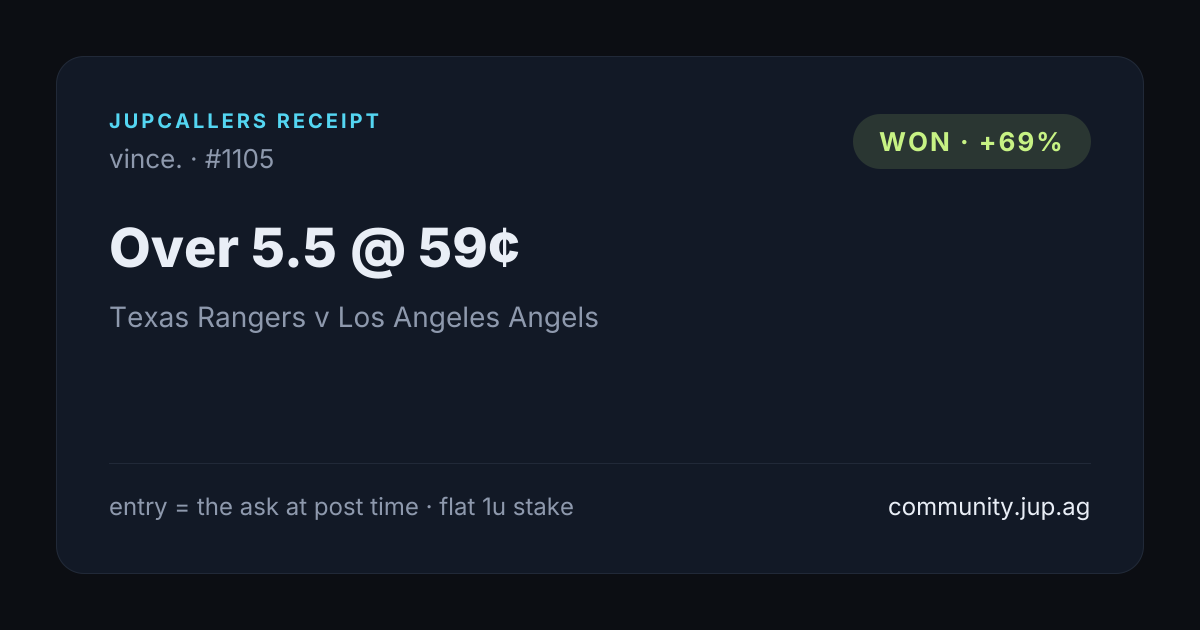Click the username vince.
The width and height of the screenshot is (1200, 630).
pyautogui.click(x=145, y=159)
